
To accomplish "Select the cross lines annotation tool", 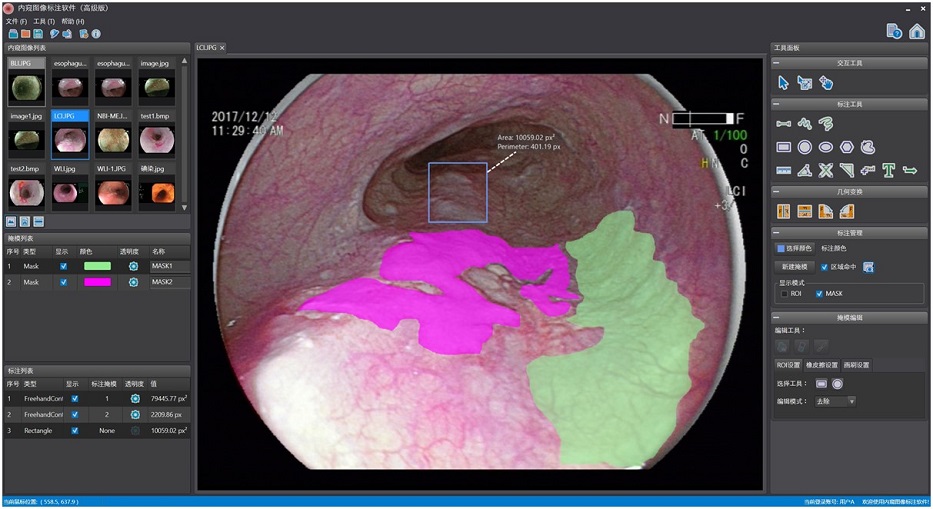I will click(825, 171).
